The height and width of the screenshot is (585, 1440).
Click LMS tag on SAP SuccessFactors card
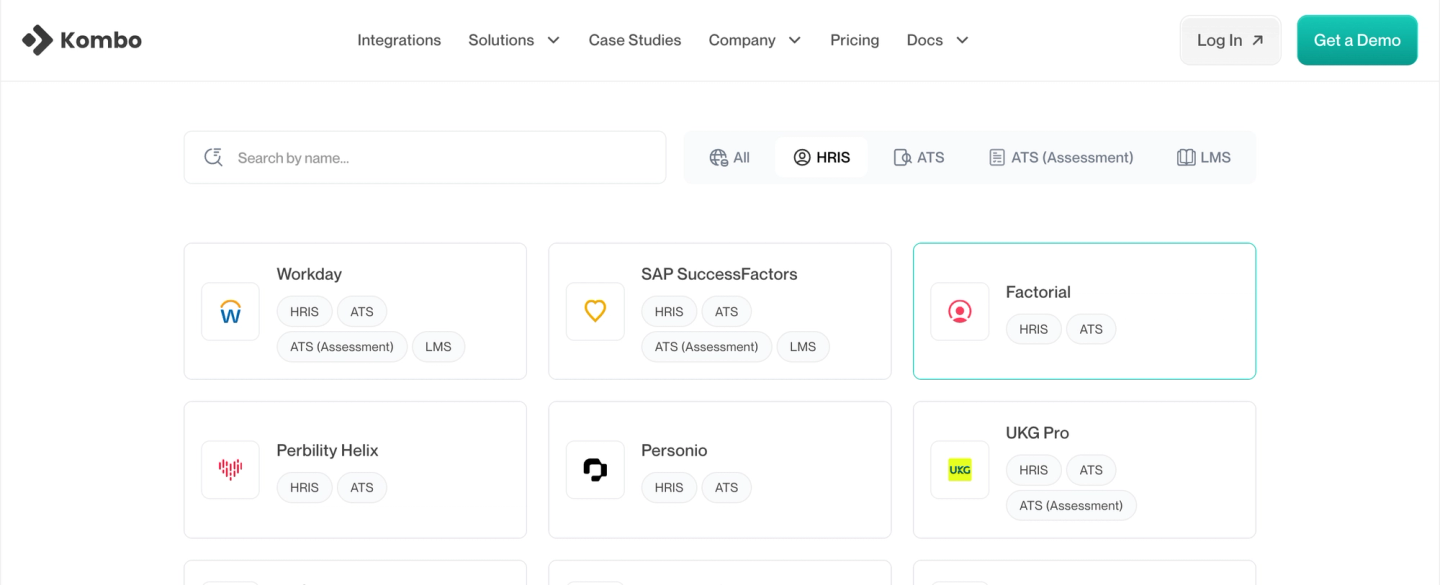pyautogui.click(x=803, y=347)
